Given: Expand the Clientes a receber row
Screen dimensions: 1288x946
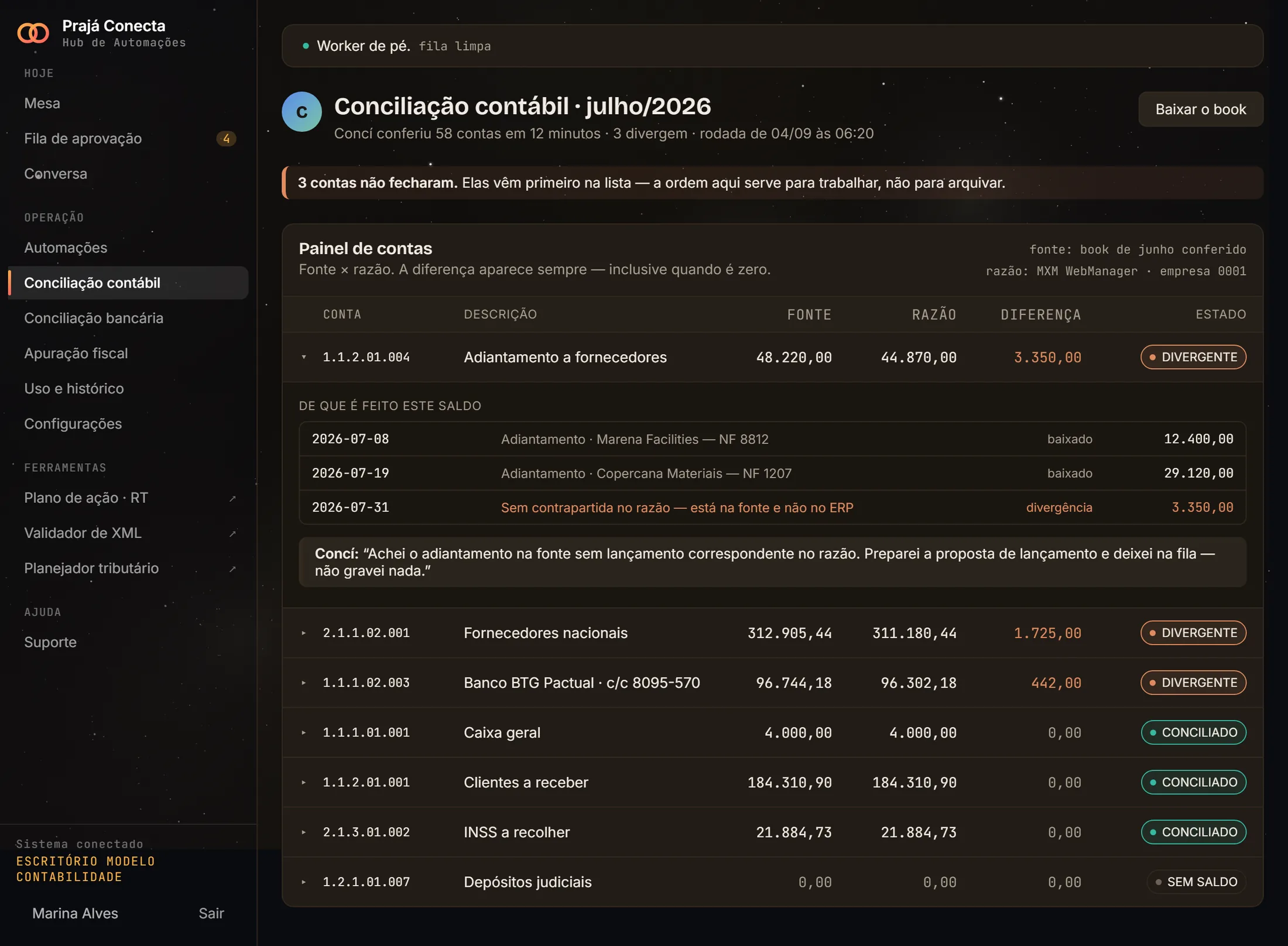Looking at the screenshot, I should (304, 782).
